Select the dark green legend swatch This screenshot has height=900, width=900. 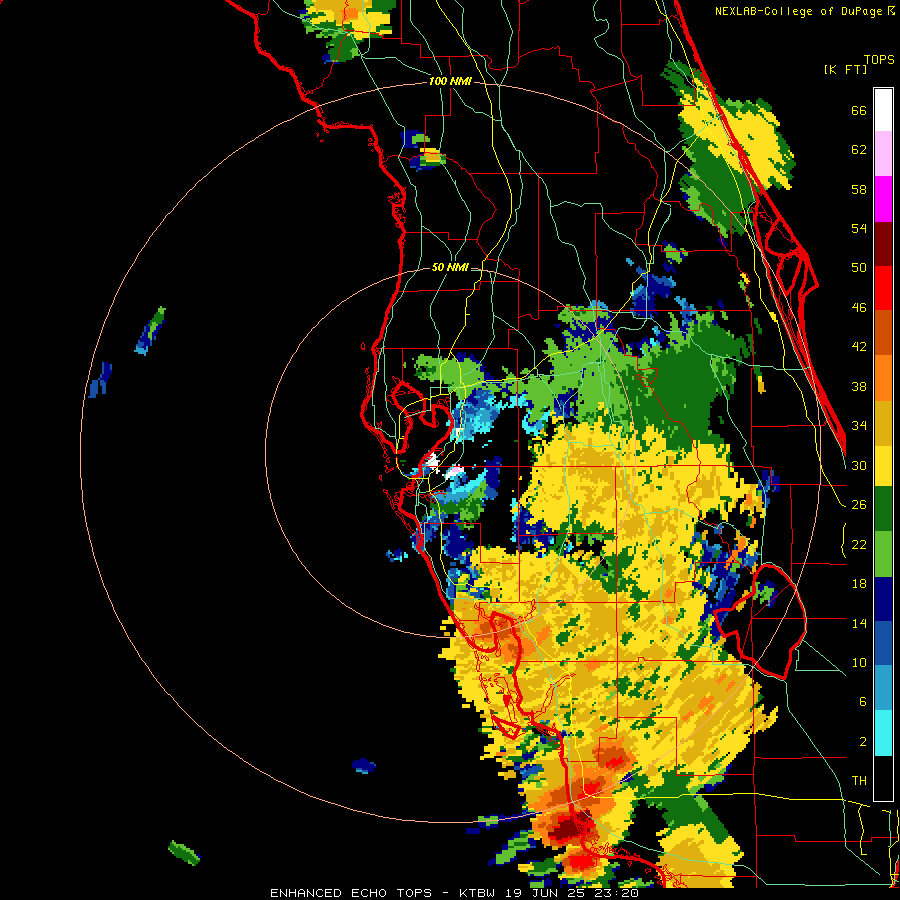pos(883,509)
